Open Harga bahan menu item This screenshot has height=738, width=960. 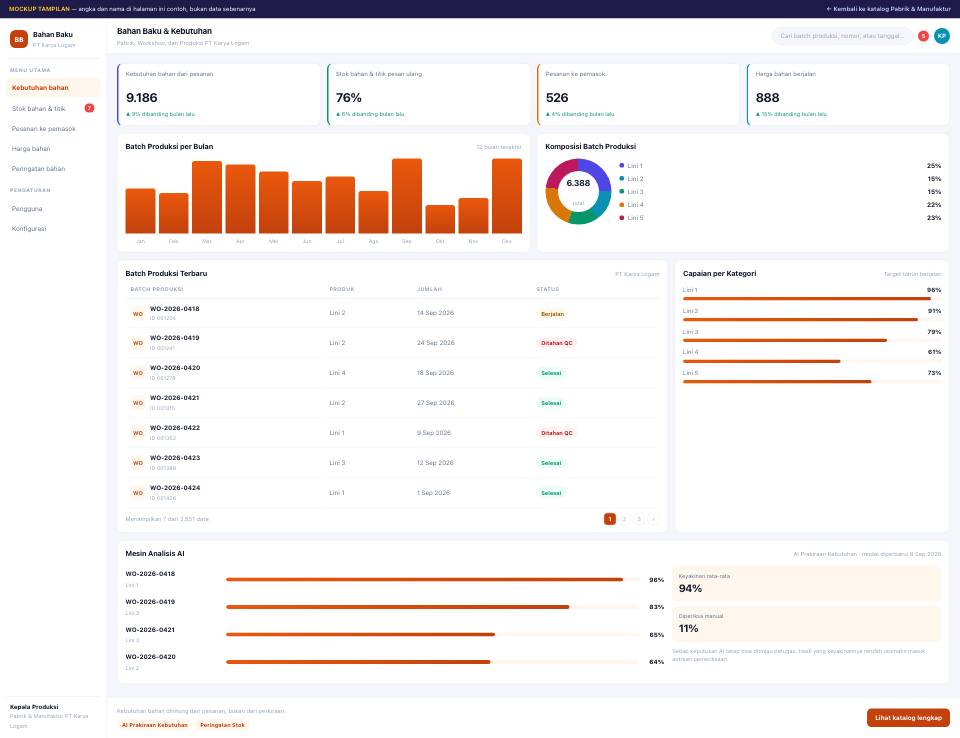pyautogui.click(x=53, y=149)
